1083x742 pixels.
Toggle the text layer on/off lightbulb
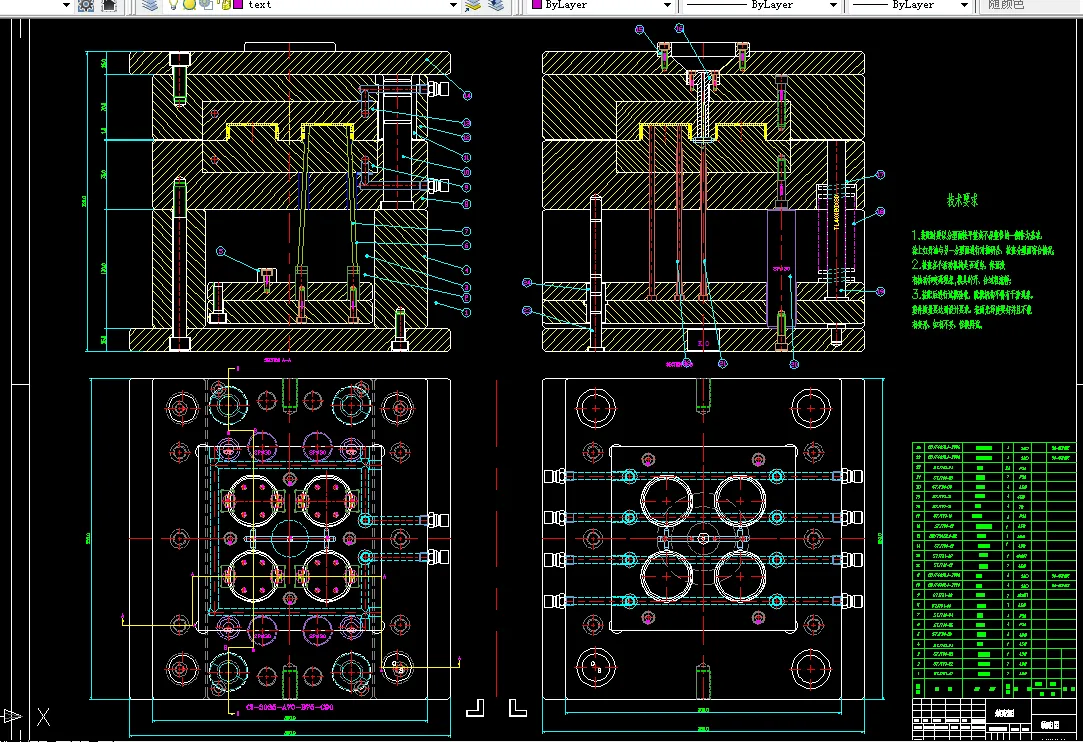(x=173, y=5)
